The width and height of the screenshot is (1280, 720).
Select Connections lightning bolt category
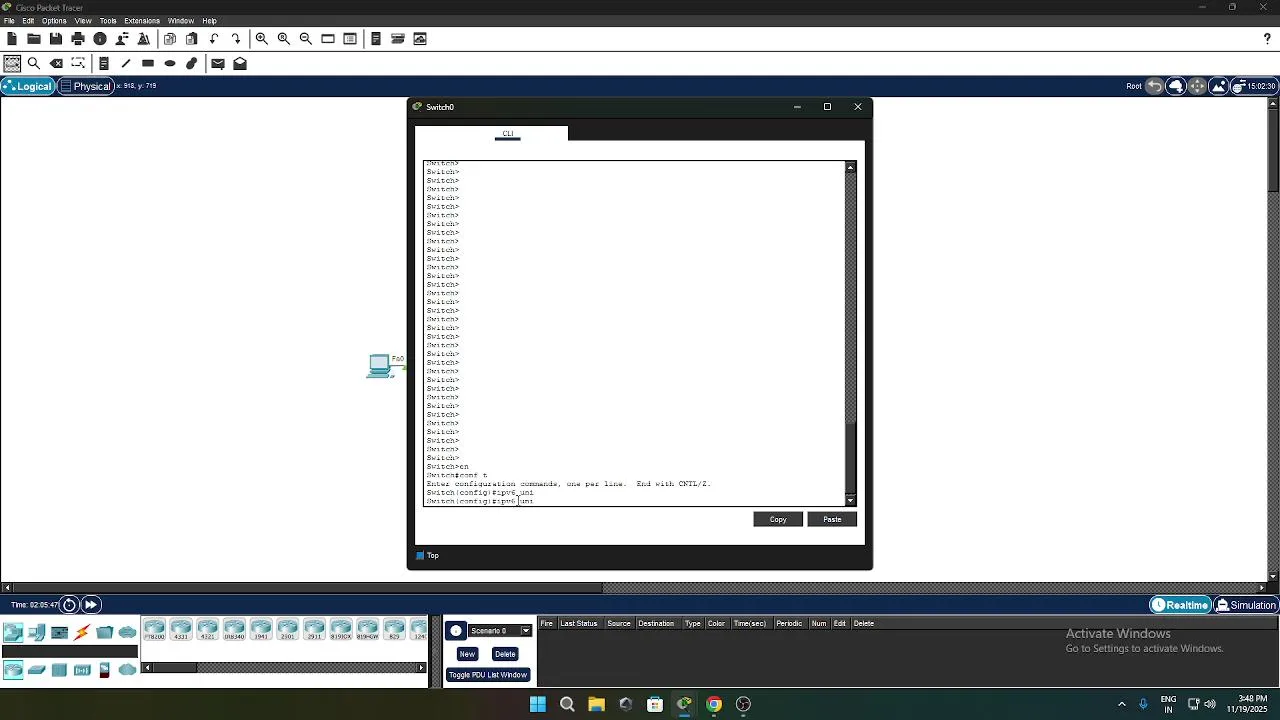pos(82,632)
